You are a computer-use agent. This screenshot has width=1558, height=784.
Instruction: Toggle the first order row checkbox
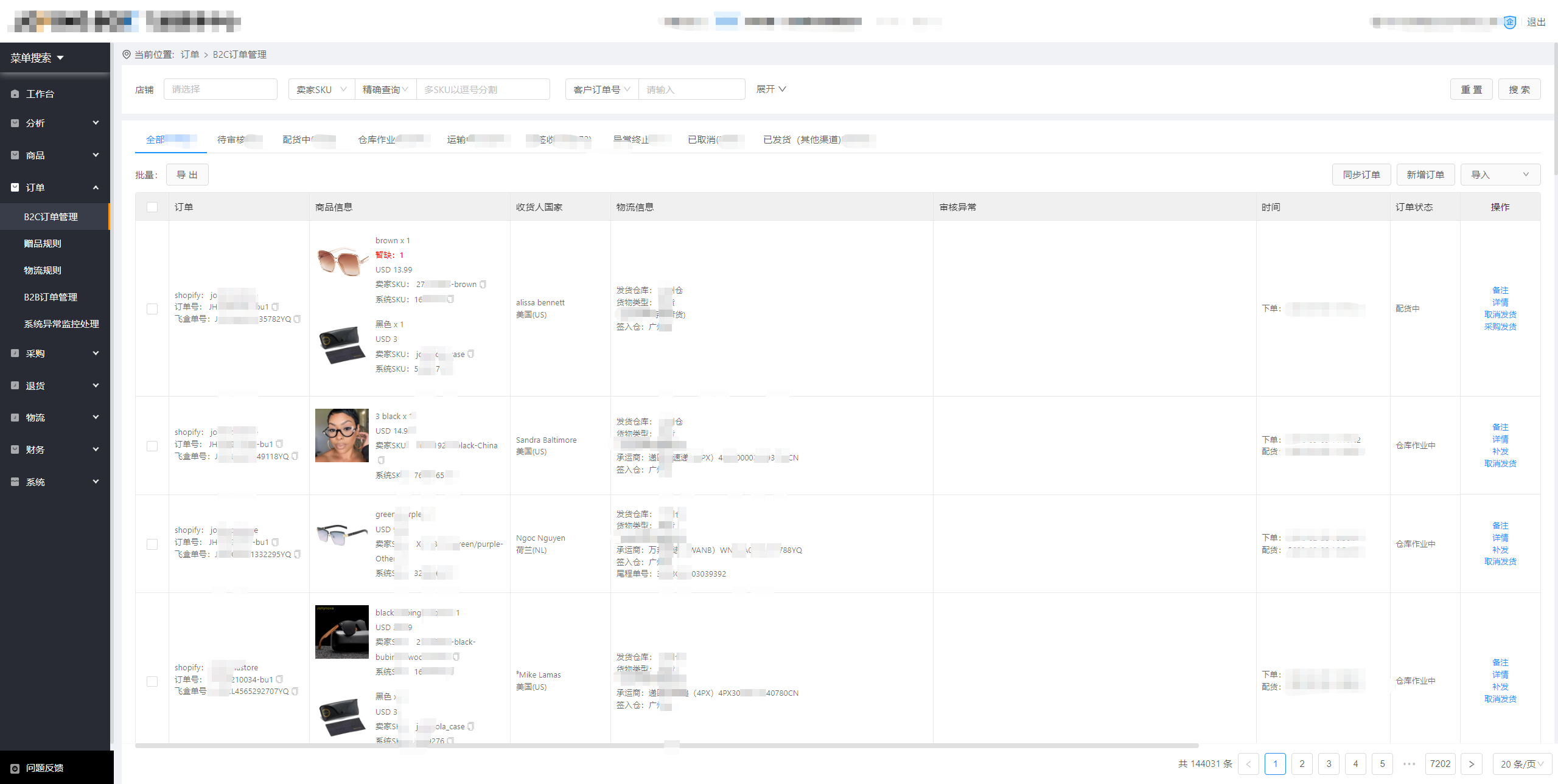point(152,308)
